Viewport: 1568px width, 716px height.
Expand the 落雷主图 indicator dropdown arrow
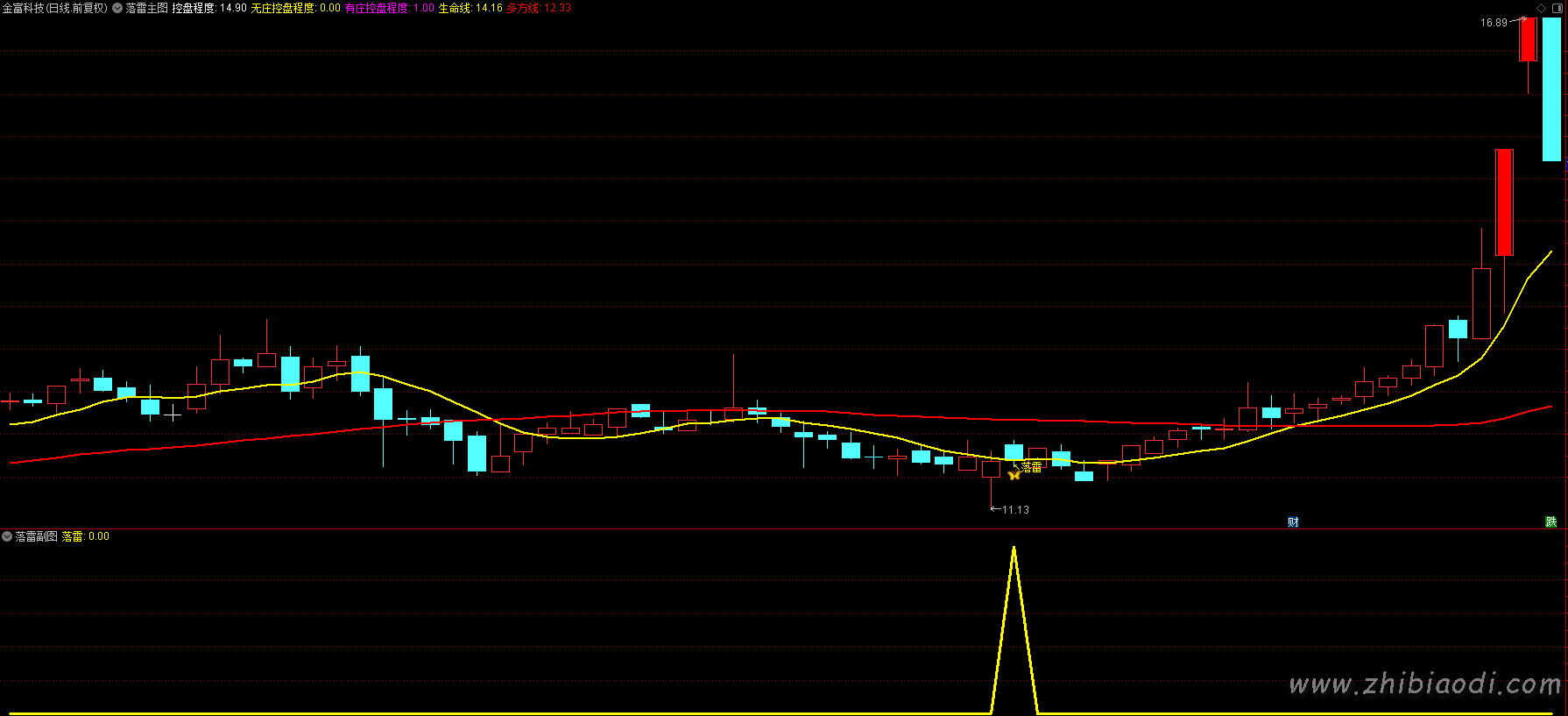click(117, 8)
